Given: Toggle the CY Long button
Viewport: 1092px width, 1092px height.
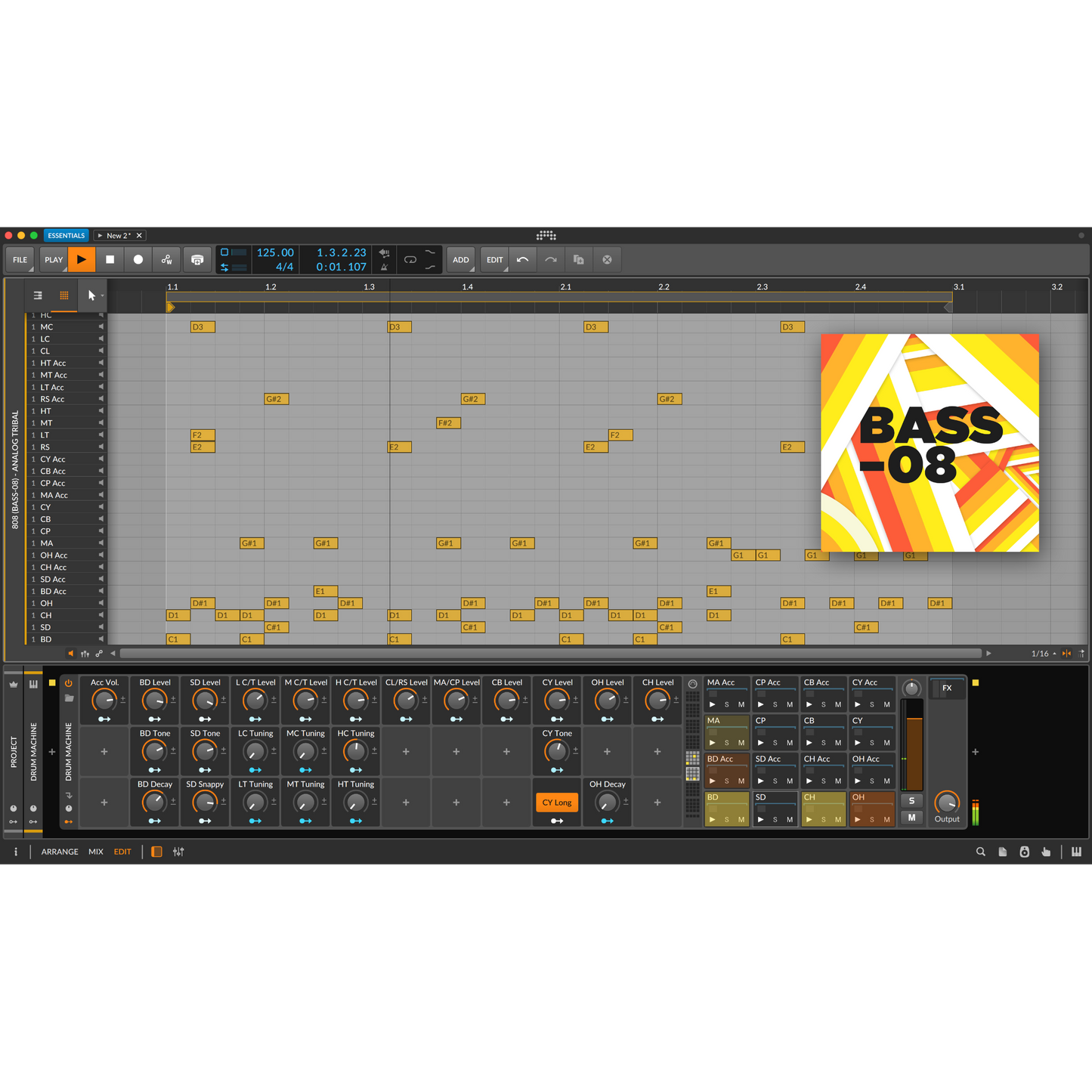Looking at the screenshot, I should coord(557,803).
